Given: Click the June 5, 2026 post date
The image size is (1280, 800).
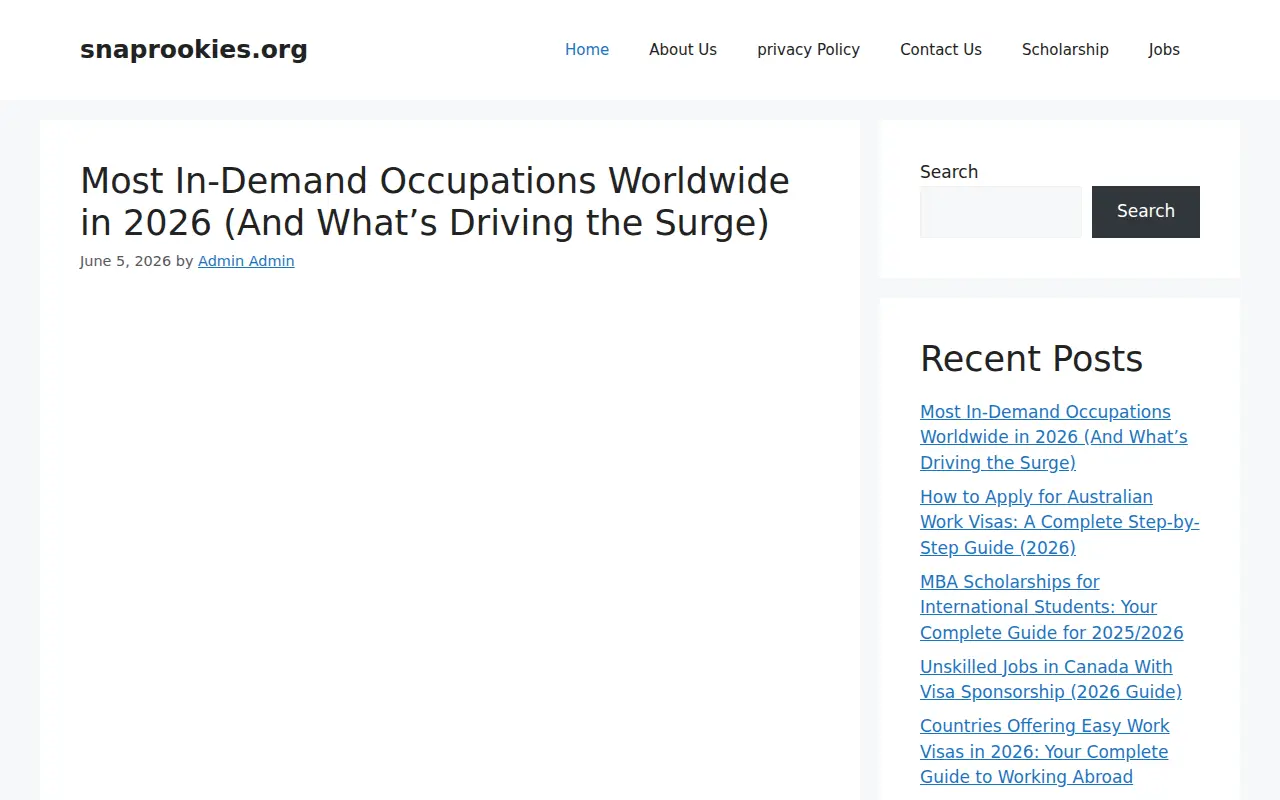Looking at the screenshot, I should (x=125, y=261).
